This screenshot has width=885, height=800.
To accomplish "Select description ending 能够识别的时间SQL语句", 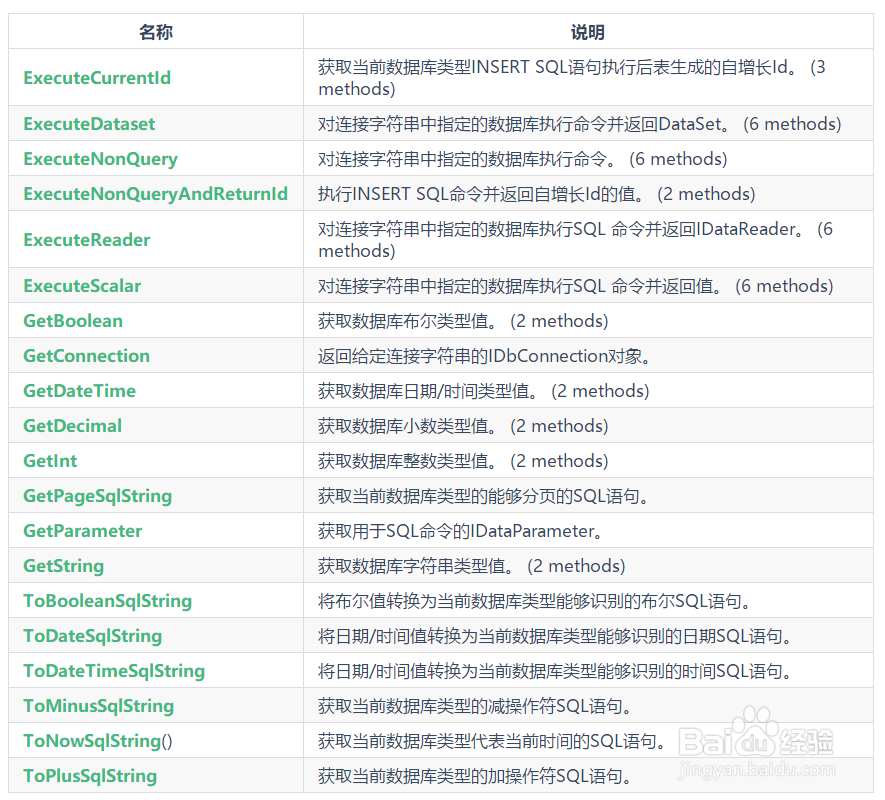I will [x=555, y=671].
